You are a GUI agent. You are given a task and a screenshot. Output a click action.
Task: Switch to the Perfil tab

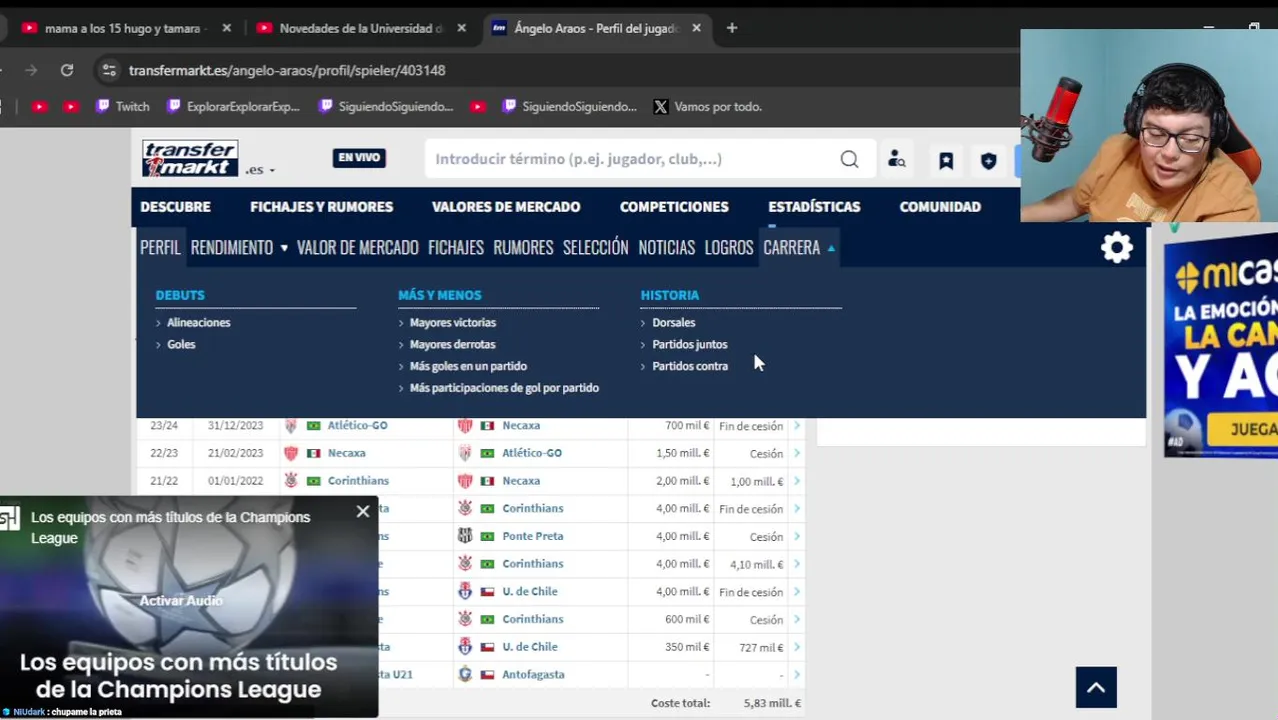click(160, 248)
